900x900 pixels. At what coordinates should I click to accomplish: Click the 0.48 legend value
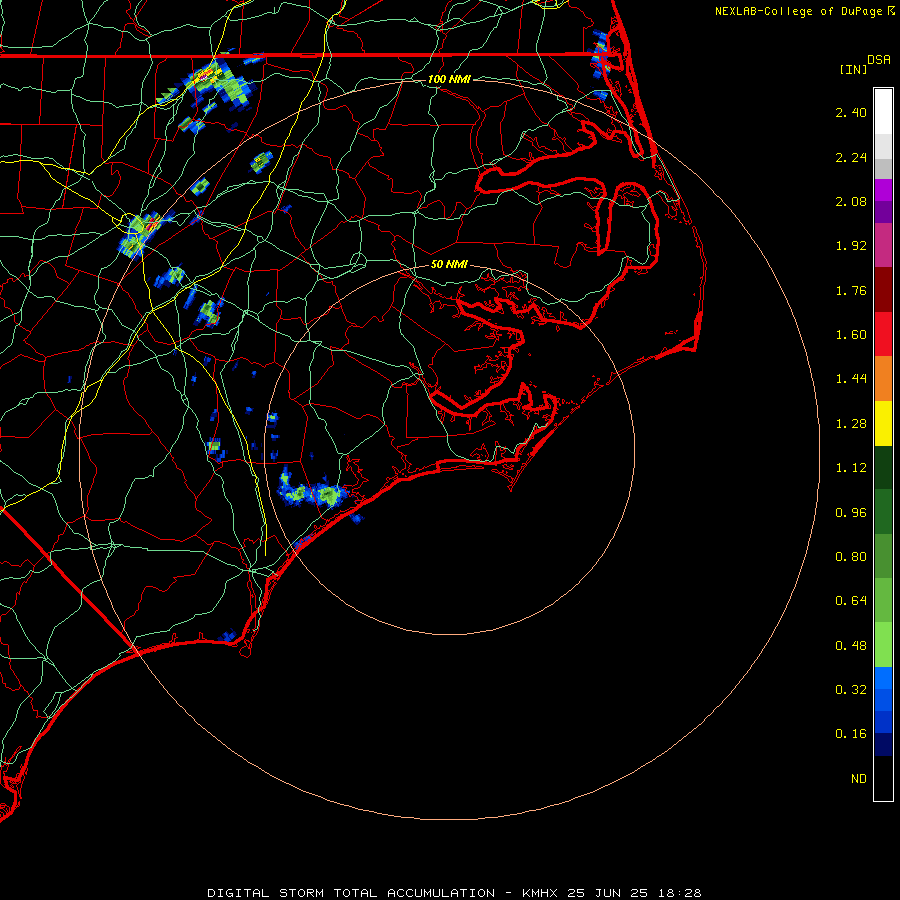point(851,646)
